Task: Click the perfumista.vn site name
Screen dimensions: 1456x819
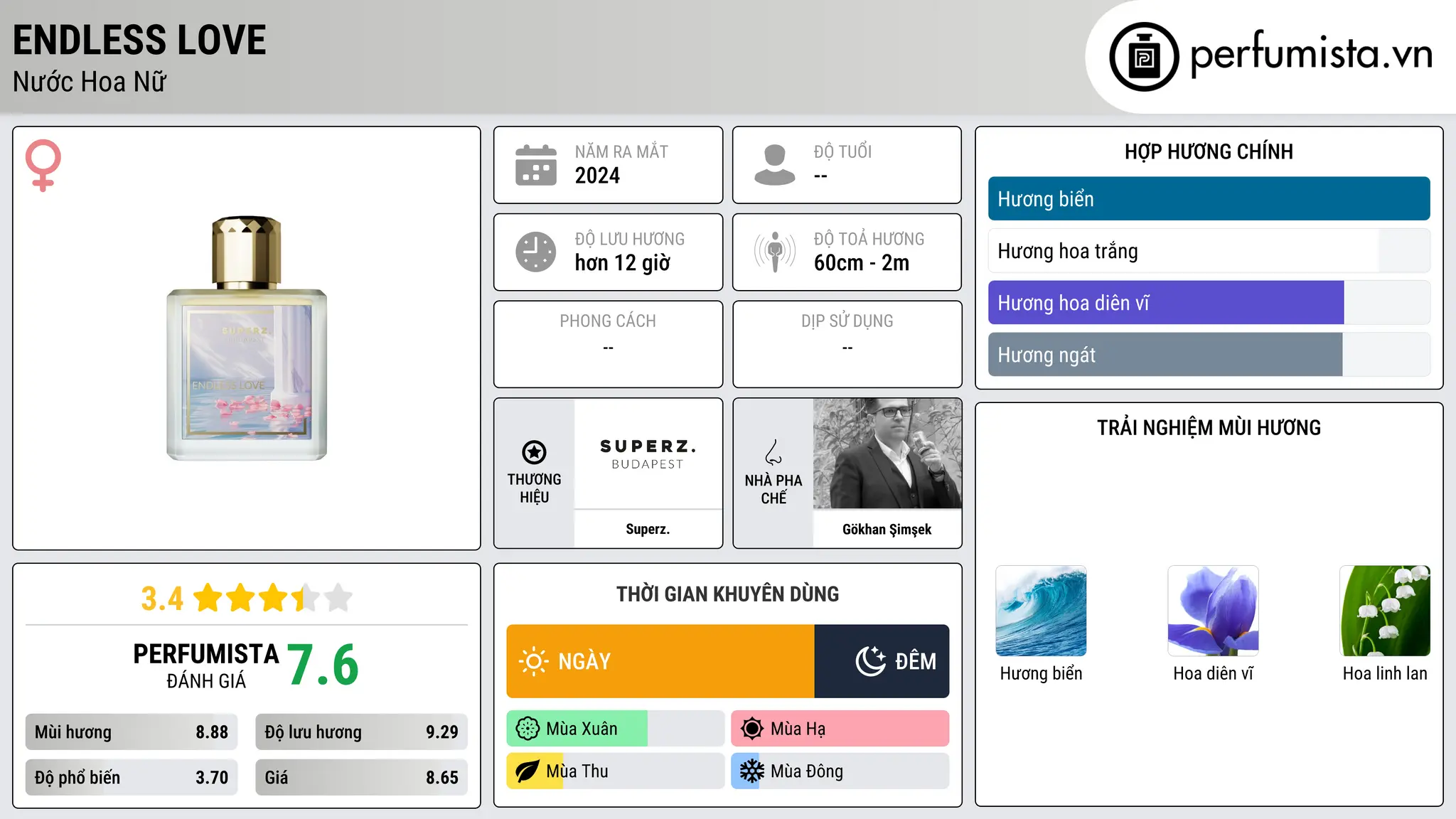Action: (x=1311, y=54)
